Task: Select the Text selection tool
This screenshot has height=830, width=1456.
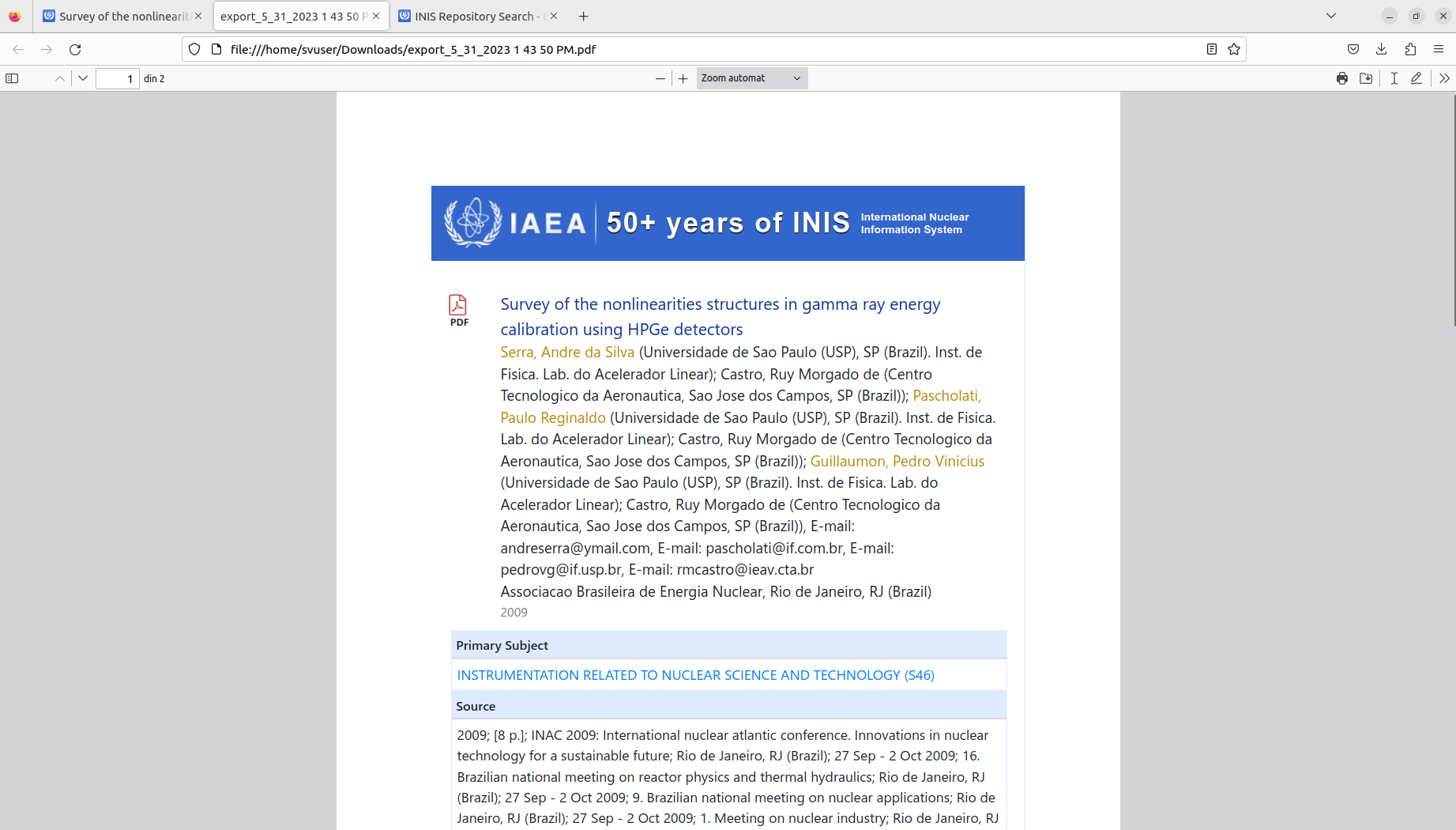Action: click(1394, 78)
